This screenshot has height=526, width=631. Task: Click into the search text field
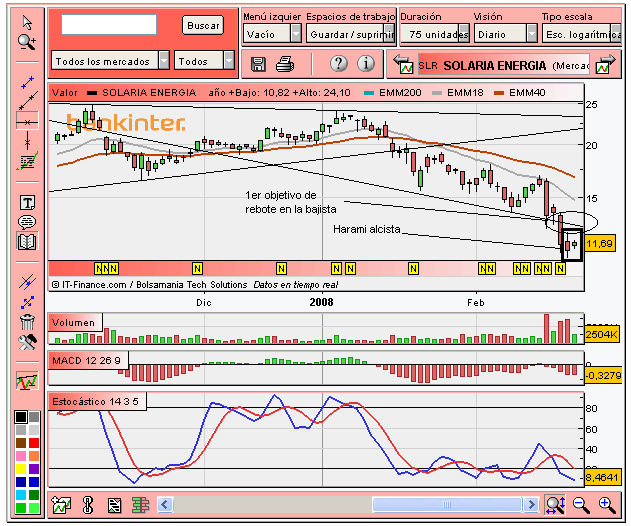[x=109, y=25]
